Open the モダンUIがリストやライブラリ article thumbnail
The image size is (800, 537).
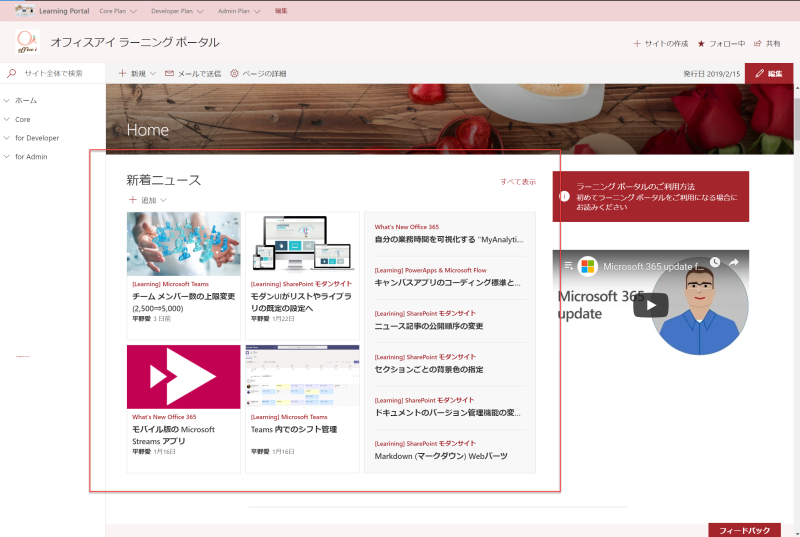pyautogui.click(x=303, y=244)
